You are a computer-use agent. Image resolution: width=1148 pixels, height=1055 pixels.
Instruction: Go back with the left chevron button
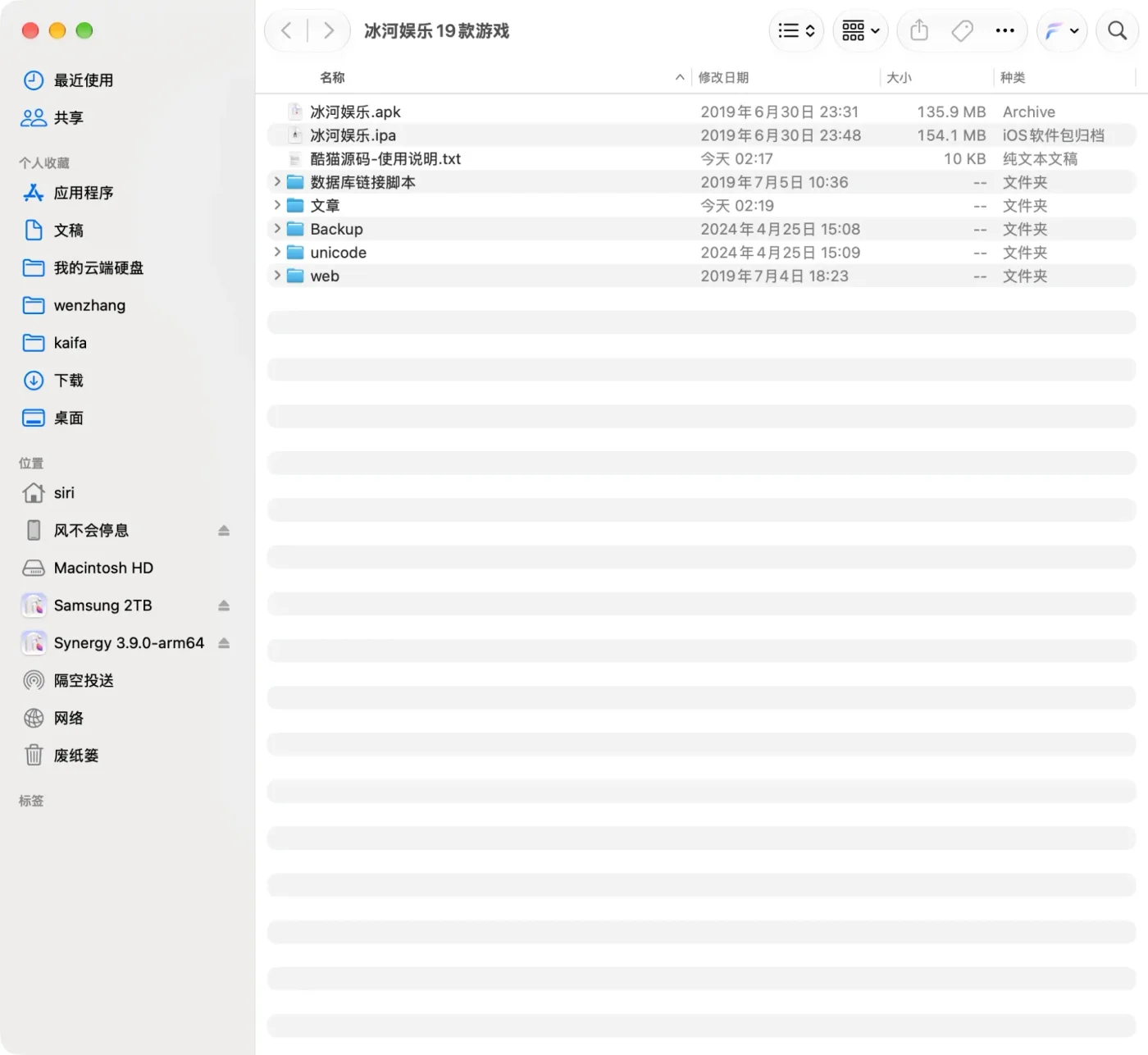click(286, 31)
